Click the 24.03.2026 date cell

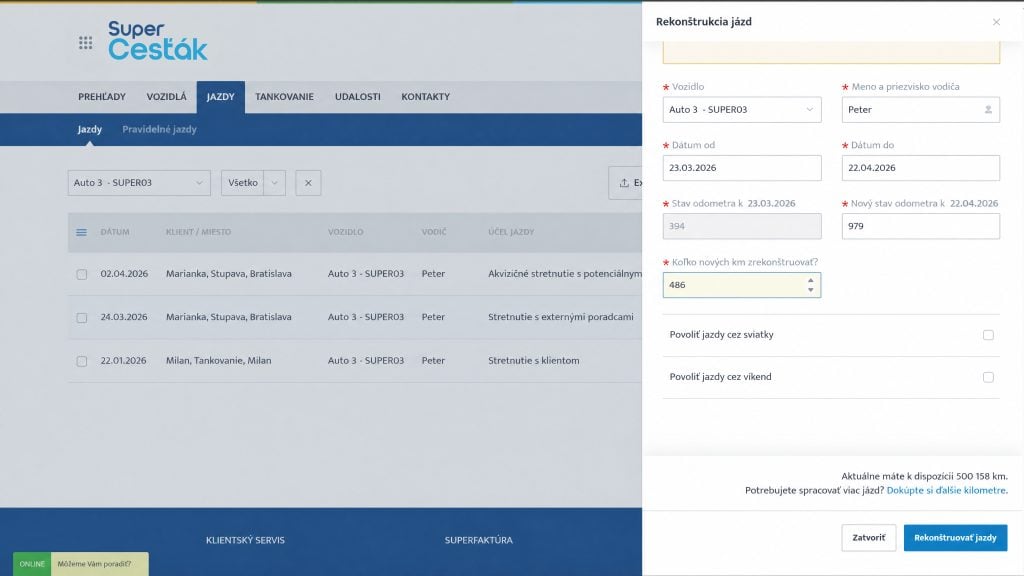[124, 317]
